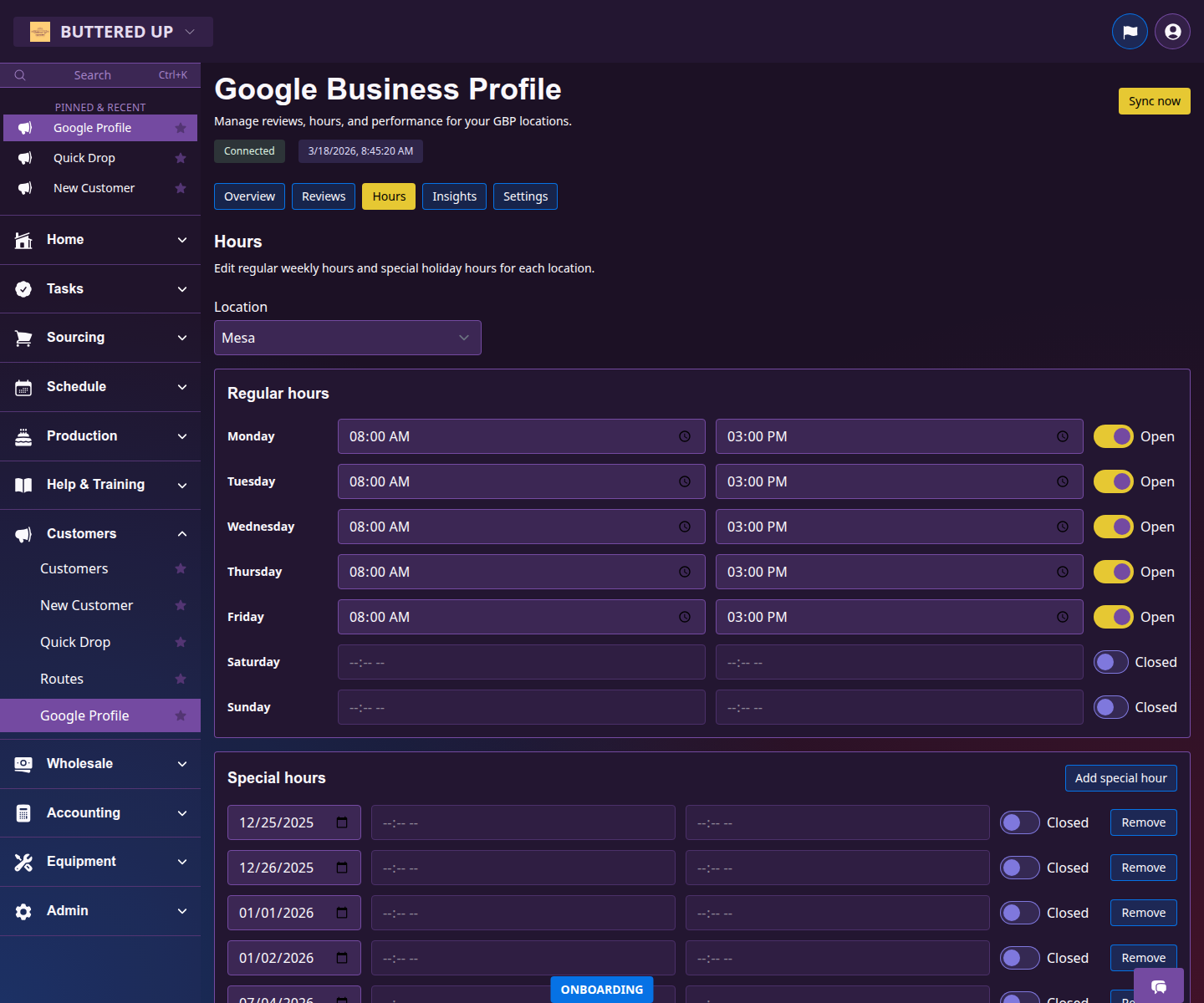This screenshot has width=1204, height=1003.
Task: Open the search via the magnifying glass icon
Action: 20,75
